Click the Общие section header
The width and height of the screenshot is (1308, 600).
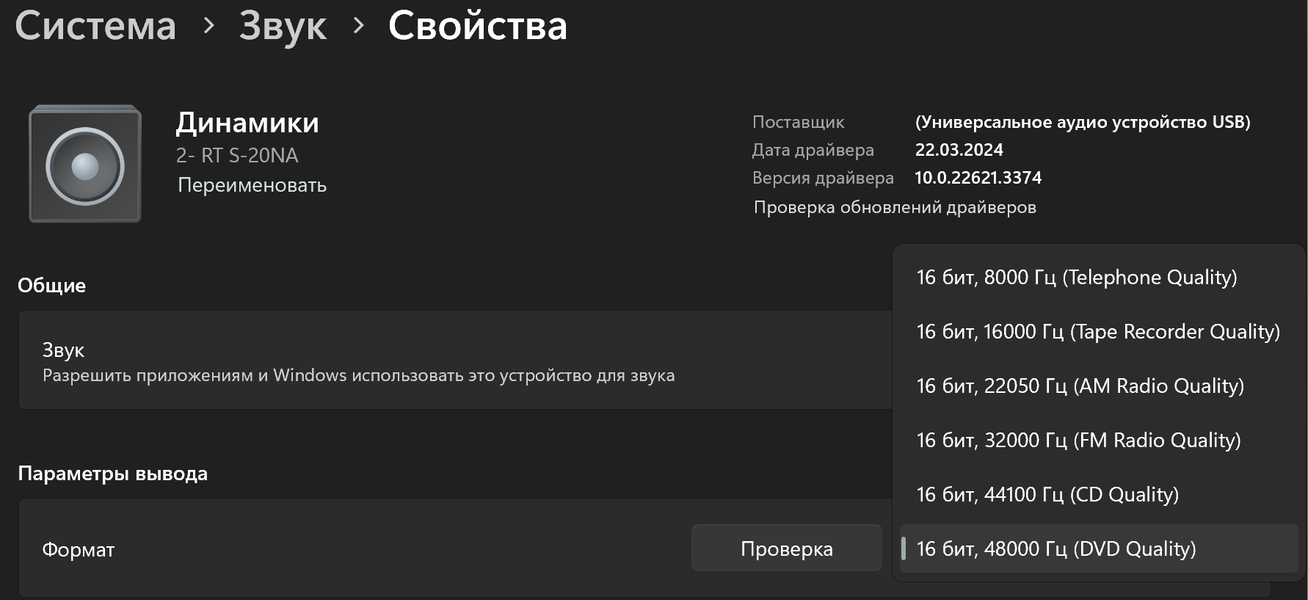click(52, 285)
